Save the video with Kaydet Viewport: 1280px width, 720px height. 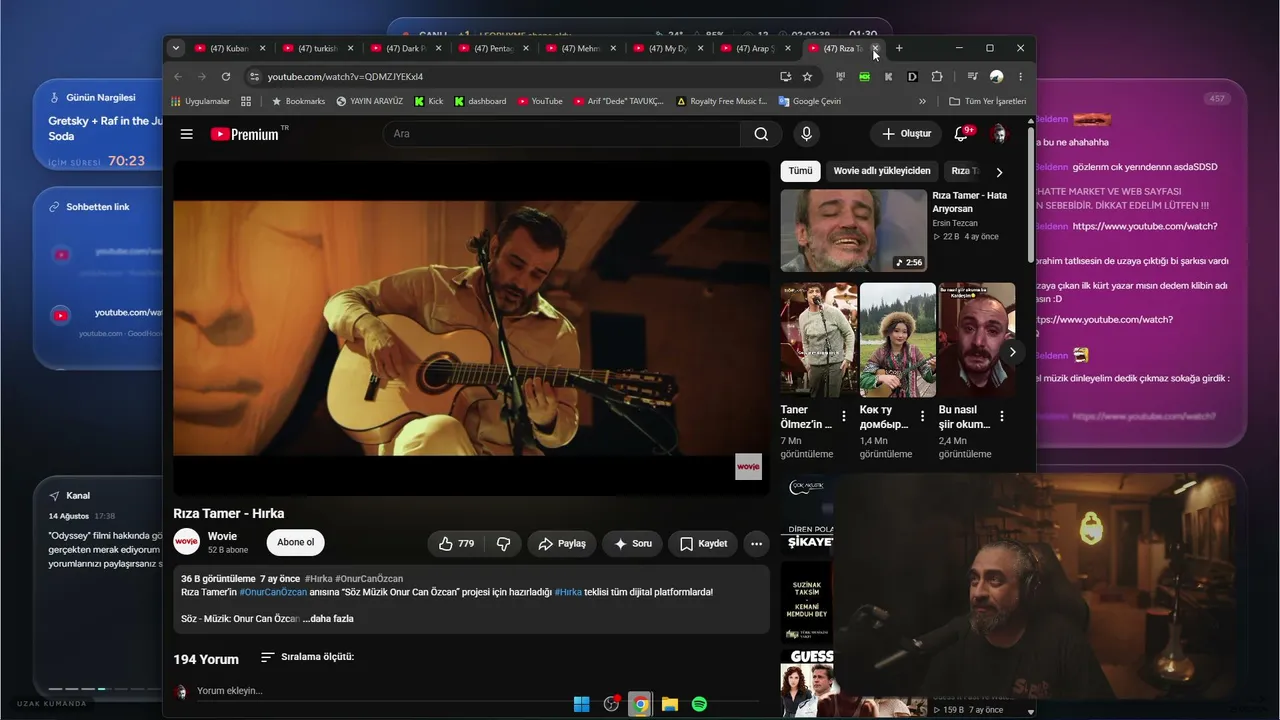point(703,544)
